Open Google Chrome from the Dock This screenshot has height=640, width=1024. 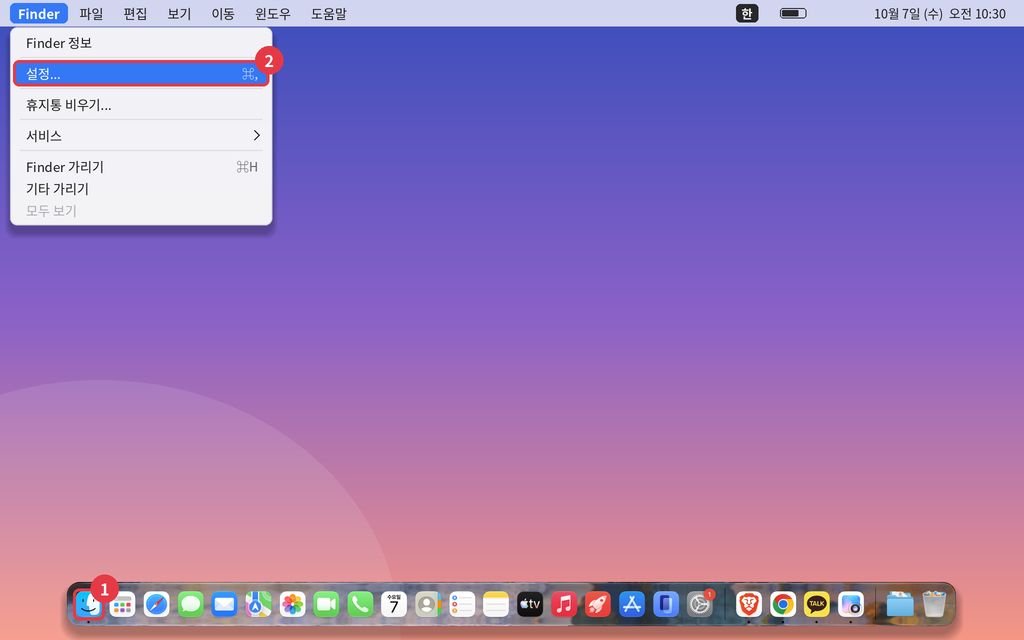[783, 605]
